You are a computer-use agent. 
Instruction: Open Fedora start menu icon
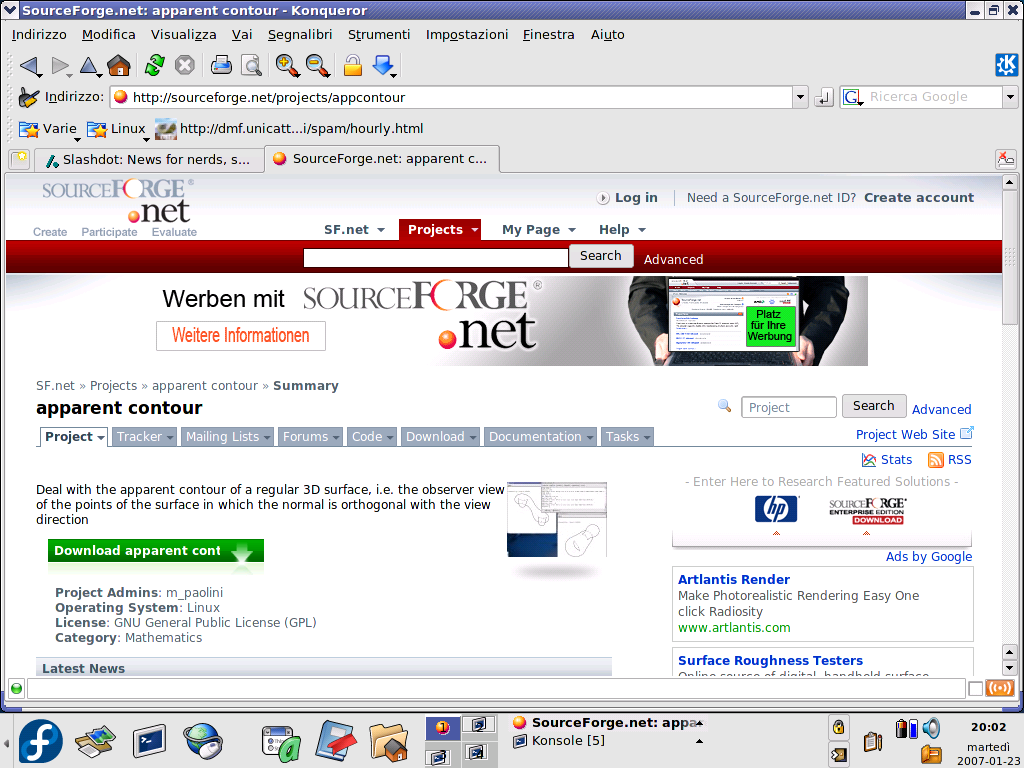point(40,741)
